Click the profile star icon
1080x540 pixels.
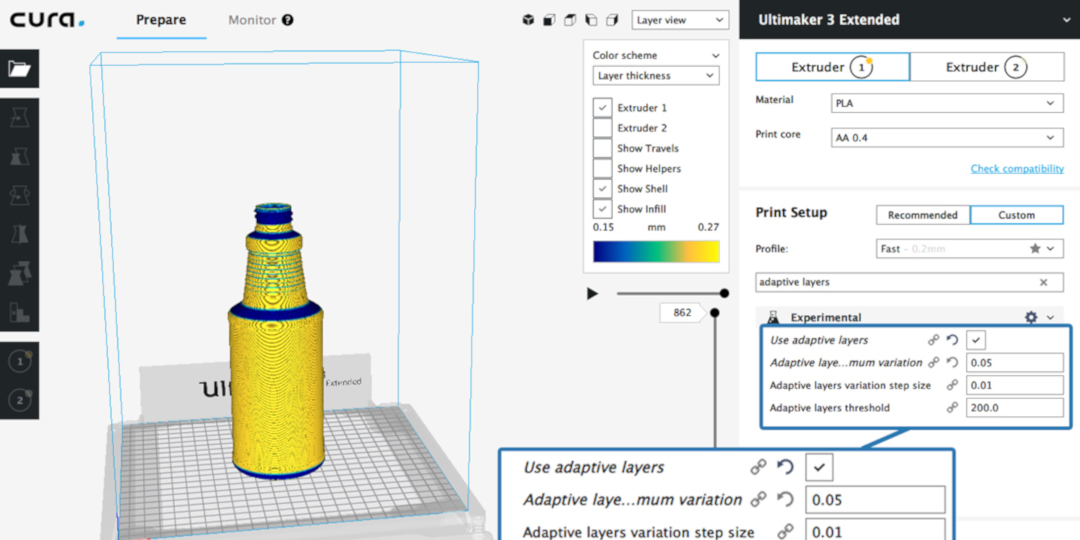coord(1035,249)
